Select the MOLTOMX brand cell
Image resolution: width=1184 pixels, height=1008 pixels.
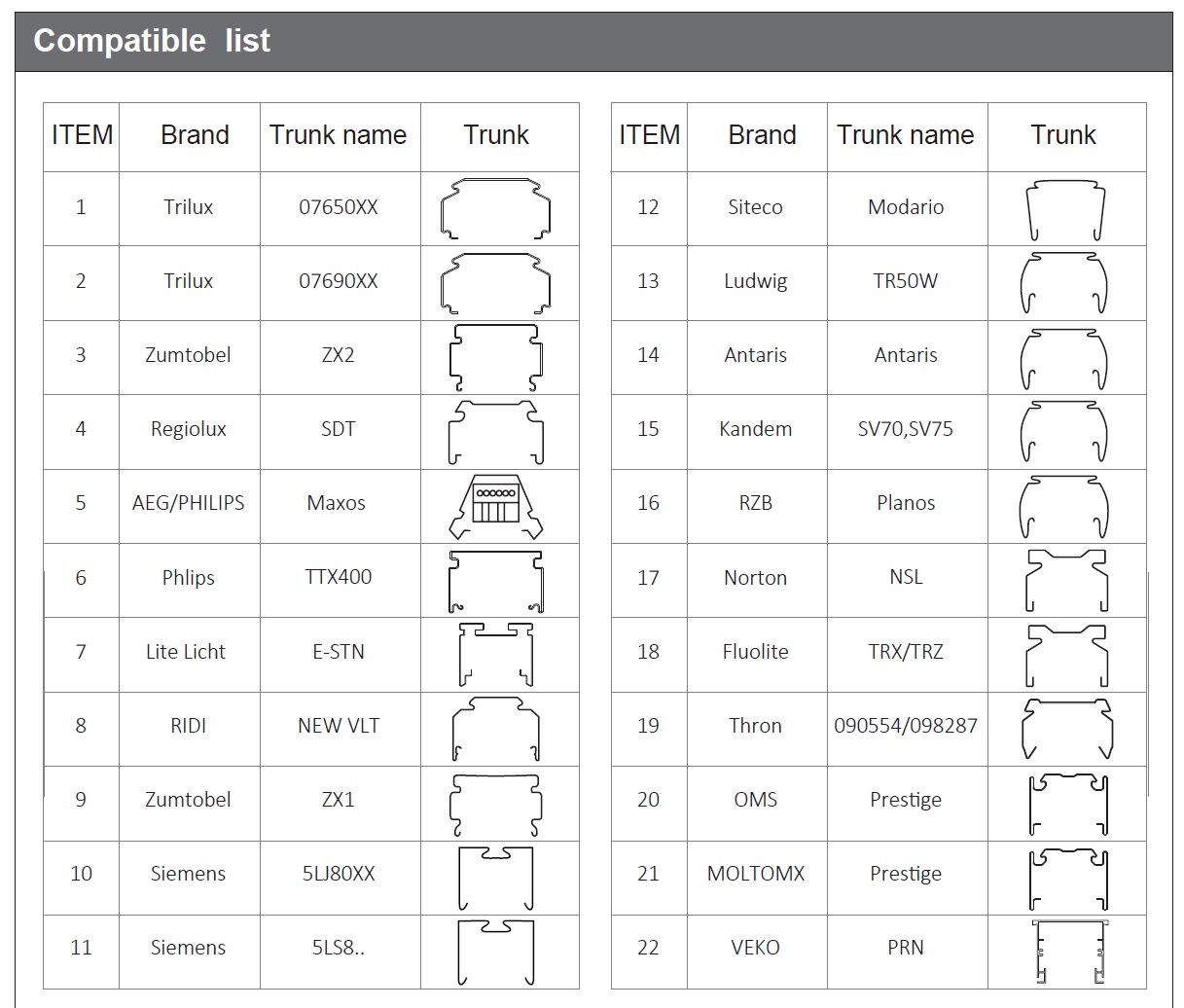tap(756, 874)
